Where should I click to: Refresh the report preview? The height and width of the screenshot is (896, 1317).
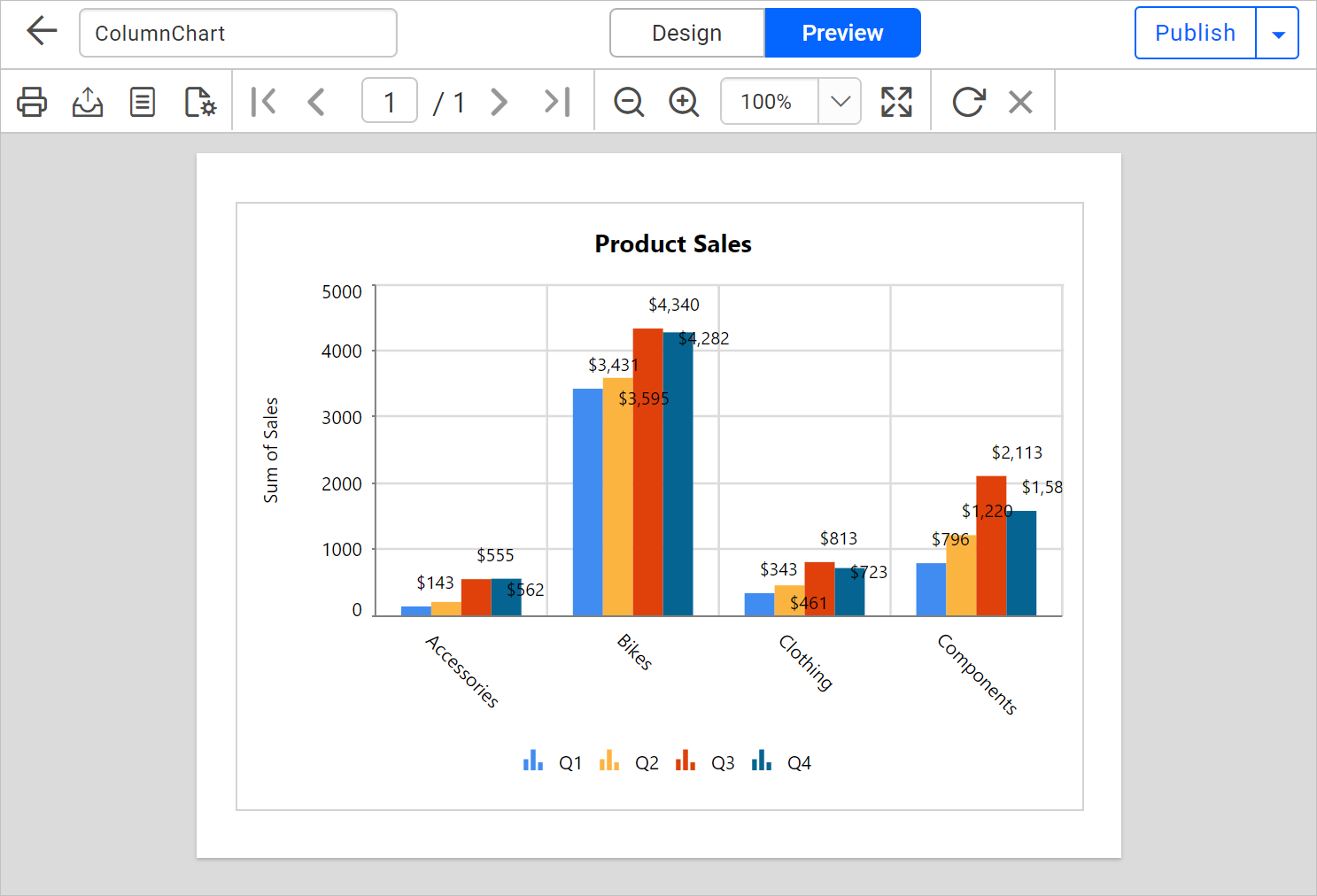pos(968,101)
